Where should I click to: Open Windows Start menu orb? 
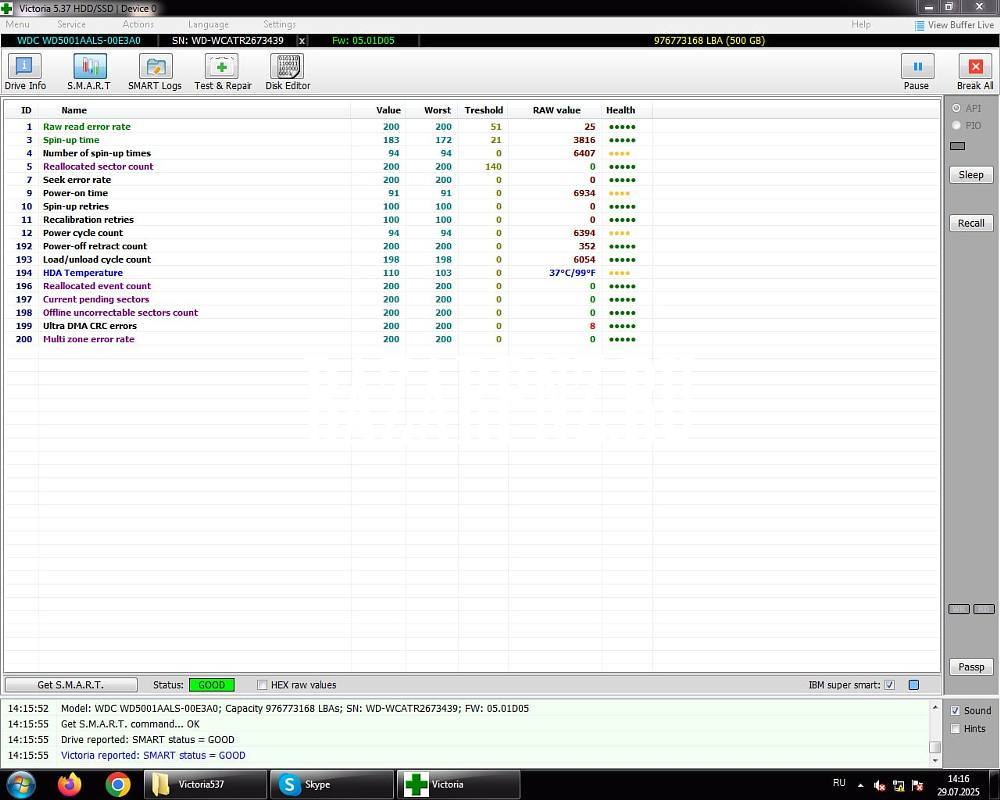[20, 784]
